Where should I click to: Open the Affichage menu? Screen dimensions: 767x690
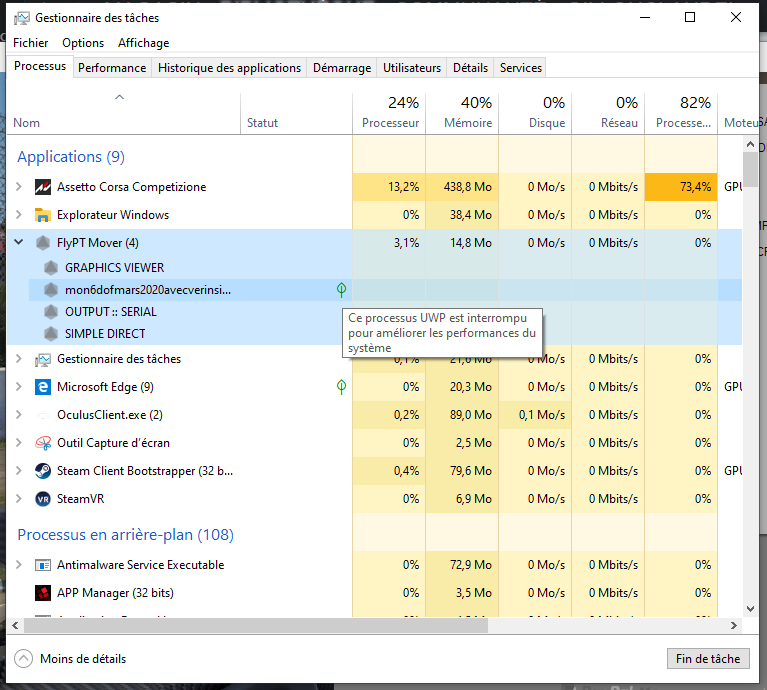[x=143, y=43]
